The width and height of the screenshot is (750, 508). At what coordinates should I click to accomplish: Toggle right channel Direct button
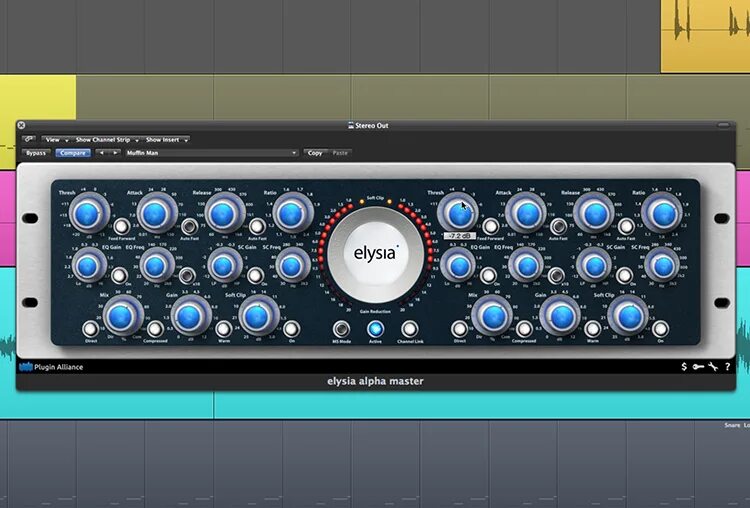point(459,329)
